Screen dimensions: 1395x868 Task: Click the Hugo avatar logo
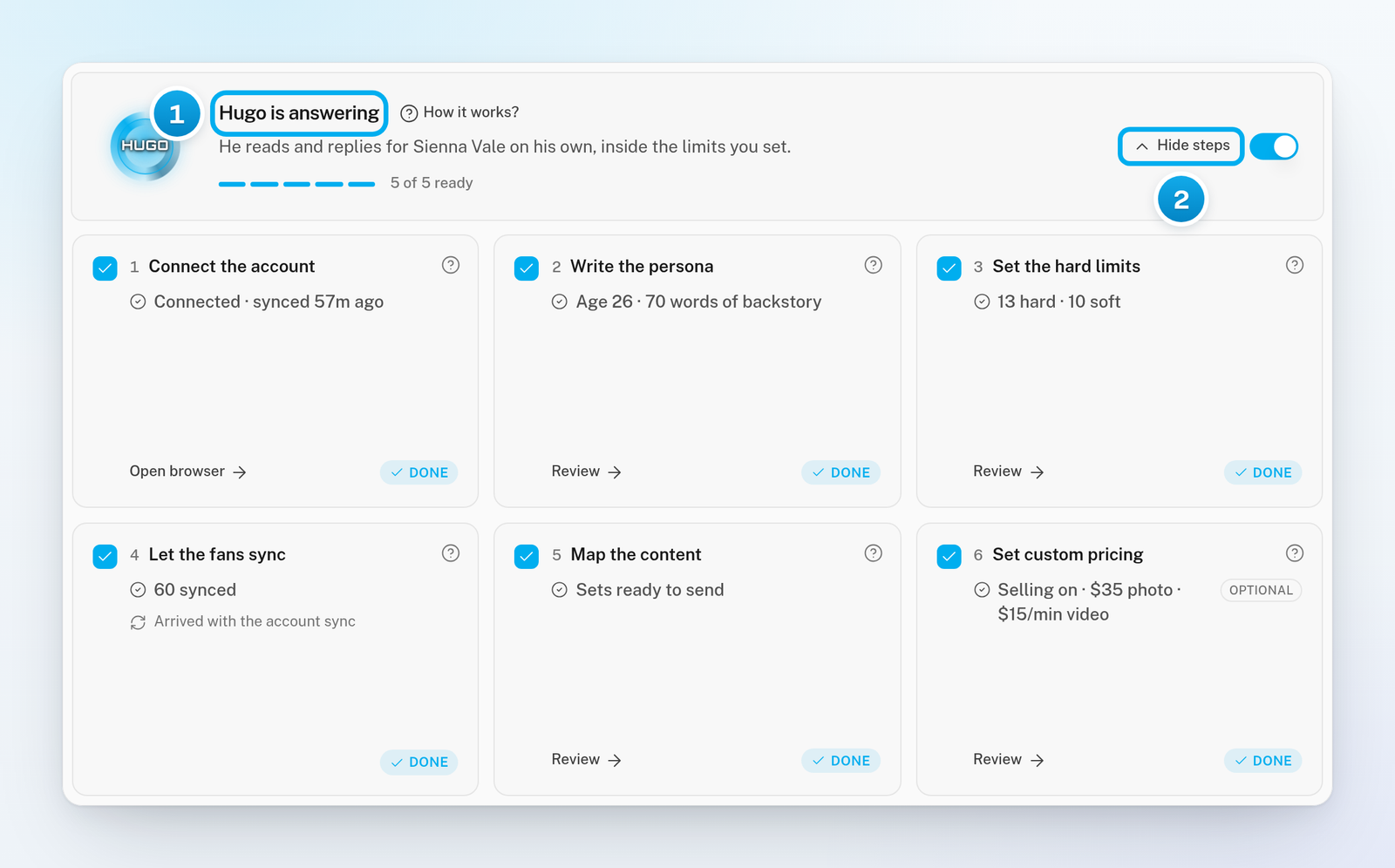point(145,146)
